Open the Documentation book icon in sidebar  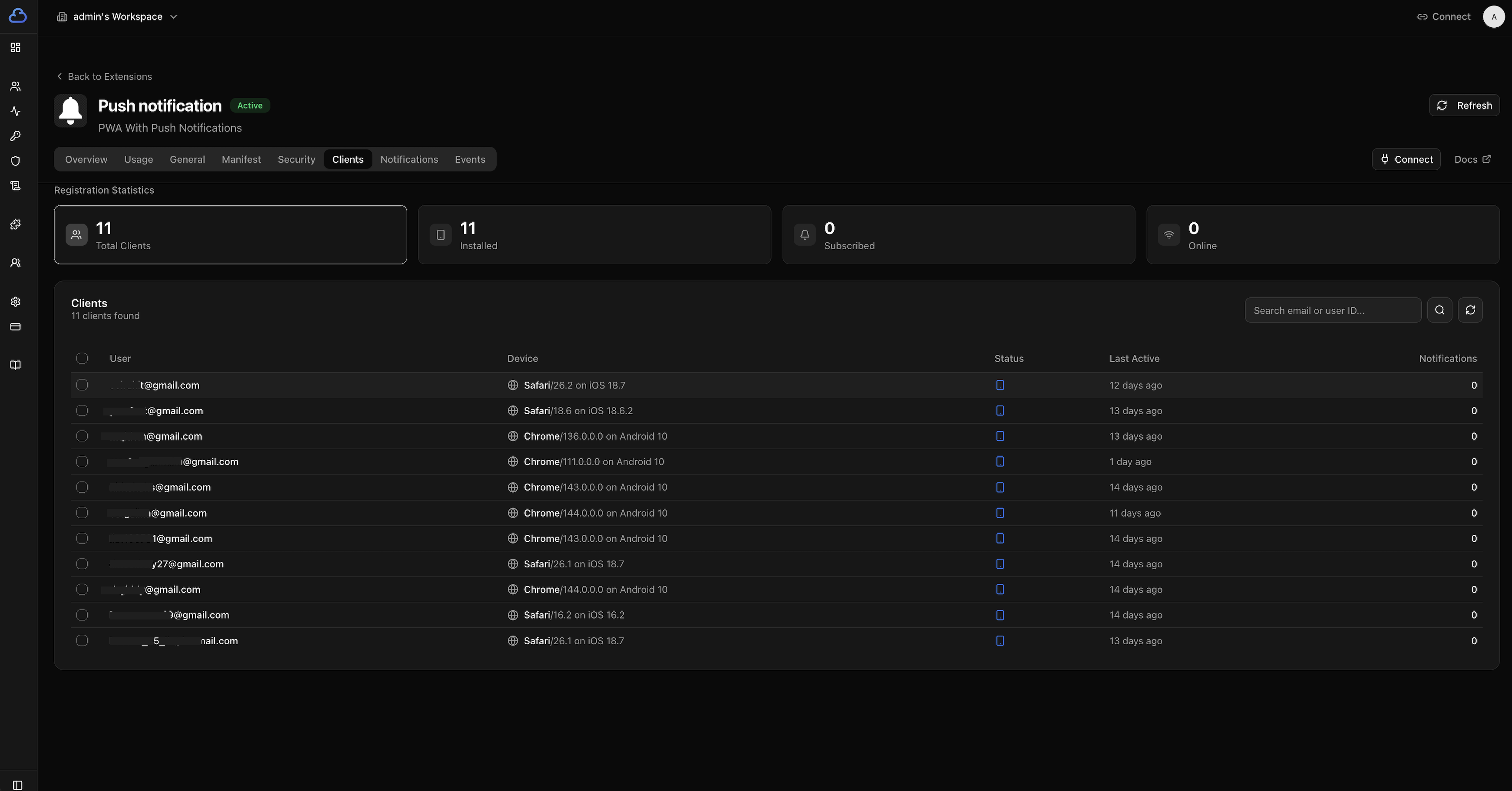tap(15, 364)
